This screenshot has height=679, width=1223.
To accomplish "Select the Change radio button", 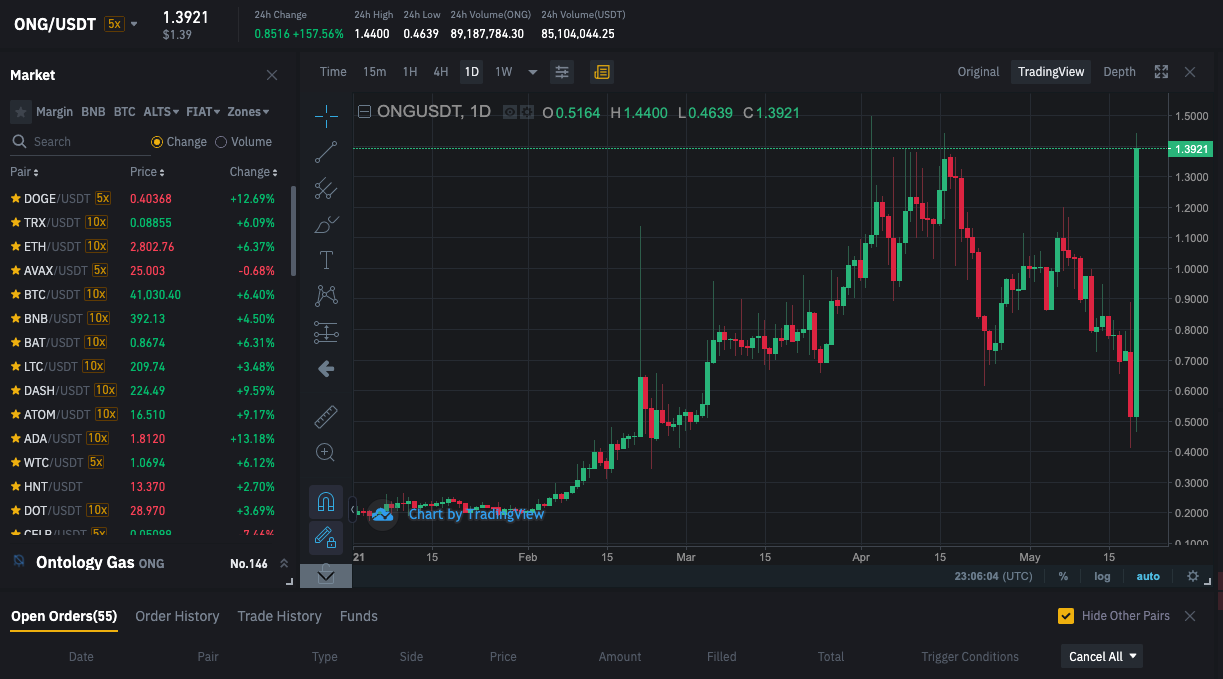I will (x=157, y=142).
